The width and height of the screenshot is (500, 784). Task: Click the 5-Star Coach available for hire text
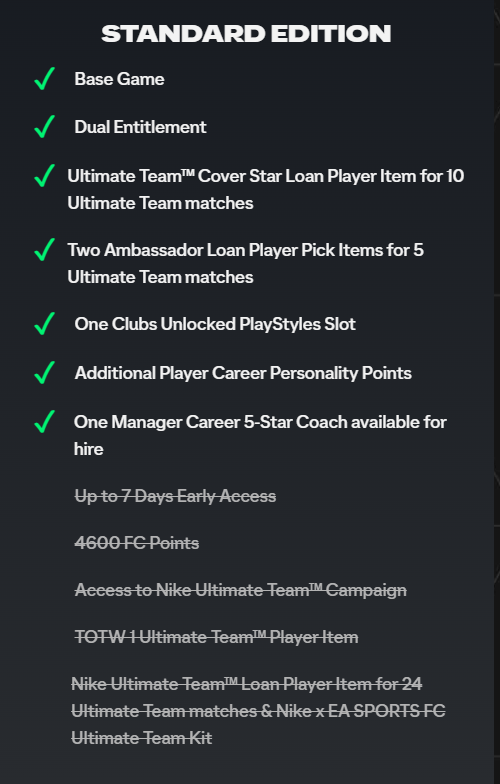(260, 436)
